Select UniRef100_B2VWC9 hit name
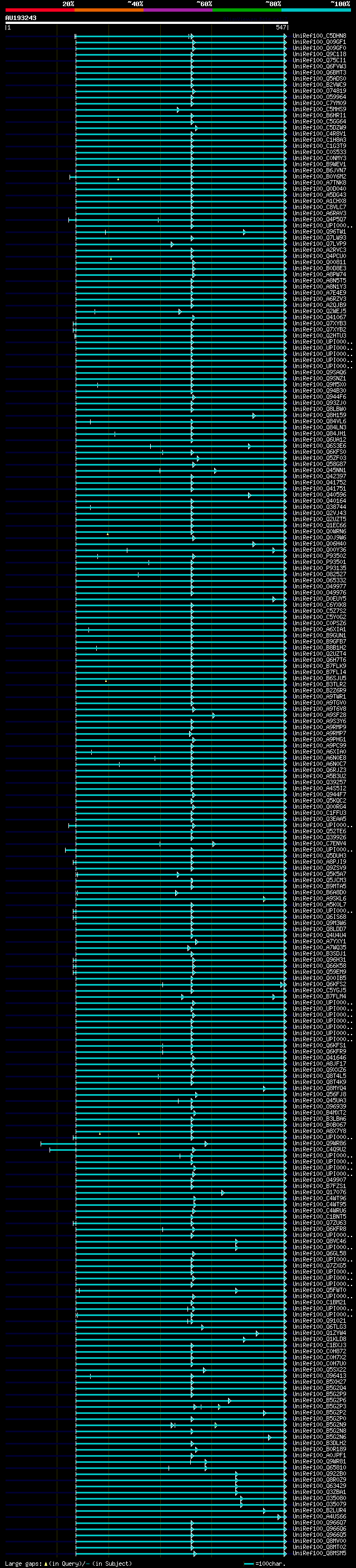Image resolution: width=356 pixels, height=1568 pixels. [319, 85]
